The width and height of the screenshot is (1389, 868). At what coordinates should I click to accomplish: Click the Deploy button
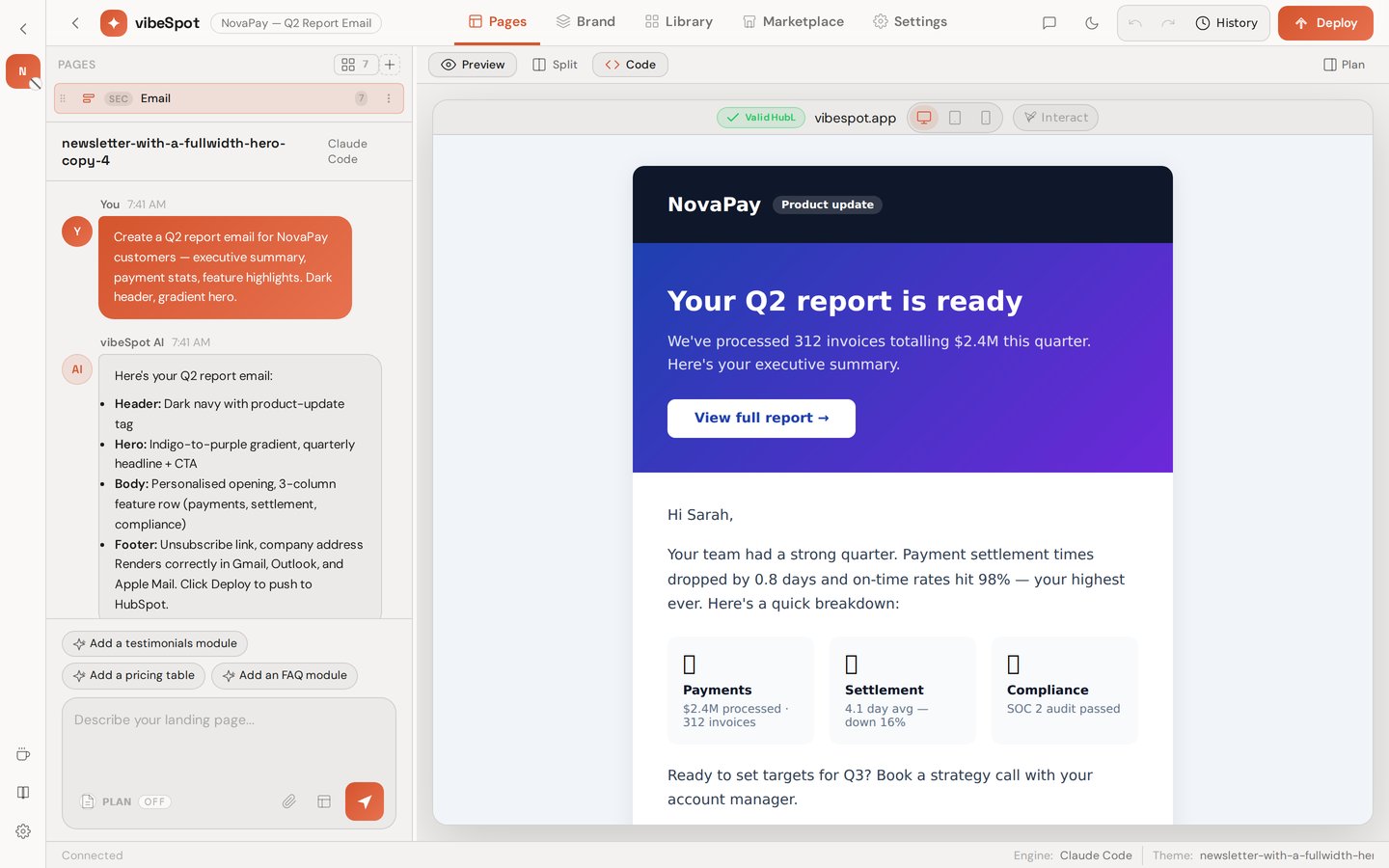point(1325,23)
